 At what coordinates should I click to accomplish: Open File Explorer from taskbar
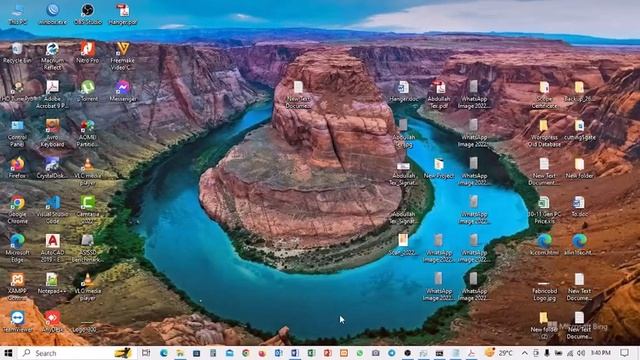pyautogui.click(x=180, y=353)
